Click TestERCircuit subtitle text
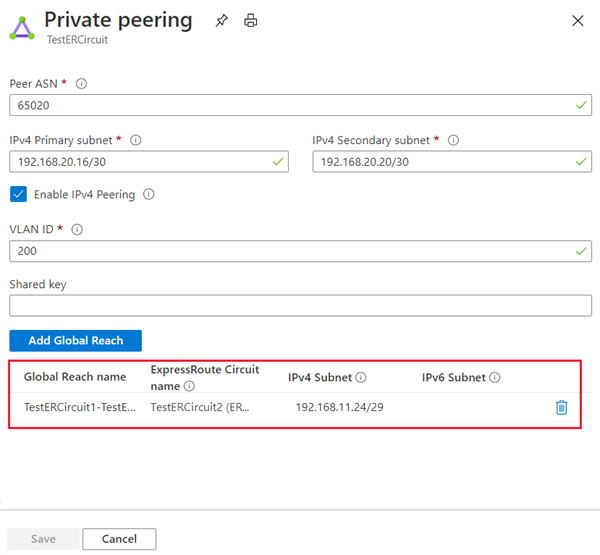 tap(77, 39)
